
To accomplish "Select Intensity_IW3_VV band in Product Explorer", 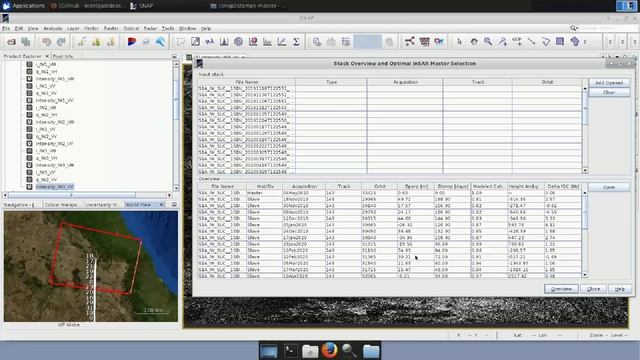I will tap(54, 187).
